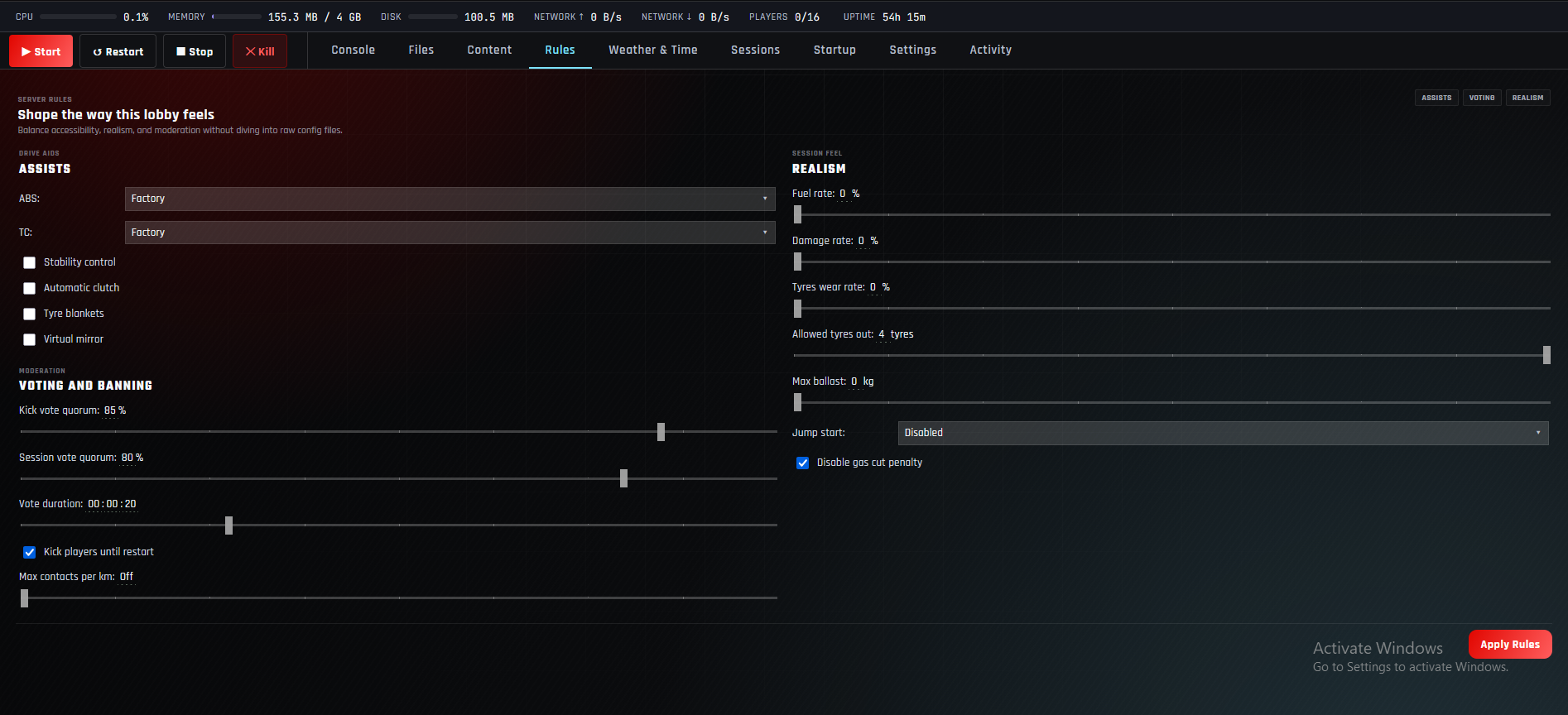Screen dimensions: 1568x715
Task: Click the network upload 0 B/s readout
Action: (606, 17)
